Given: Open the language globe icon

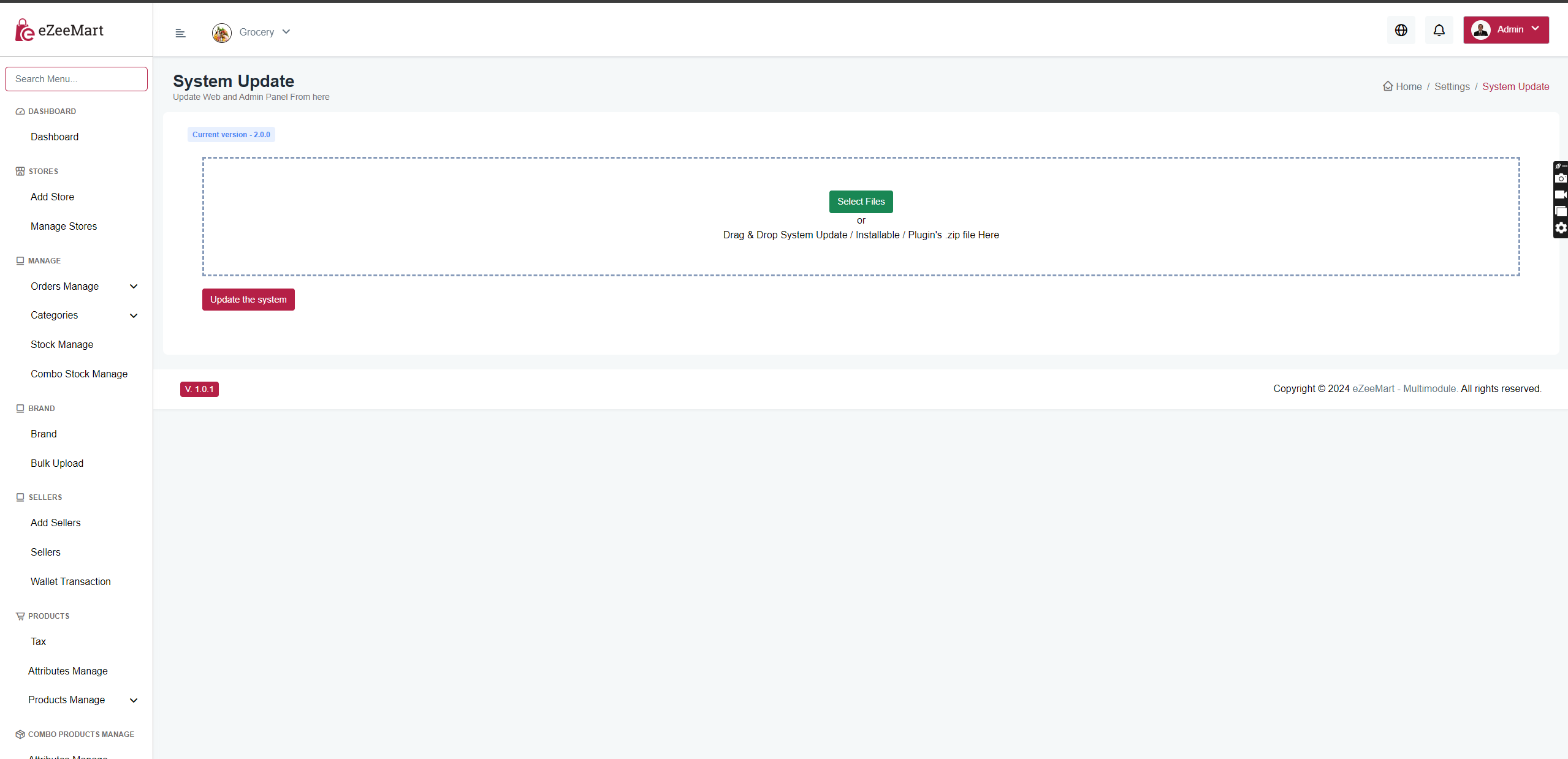Looking at the screenshot, I should pyautogui.click(x=1401, y=30).
